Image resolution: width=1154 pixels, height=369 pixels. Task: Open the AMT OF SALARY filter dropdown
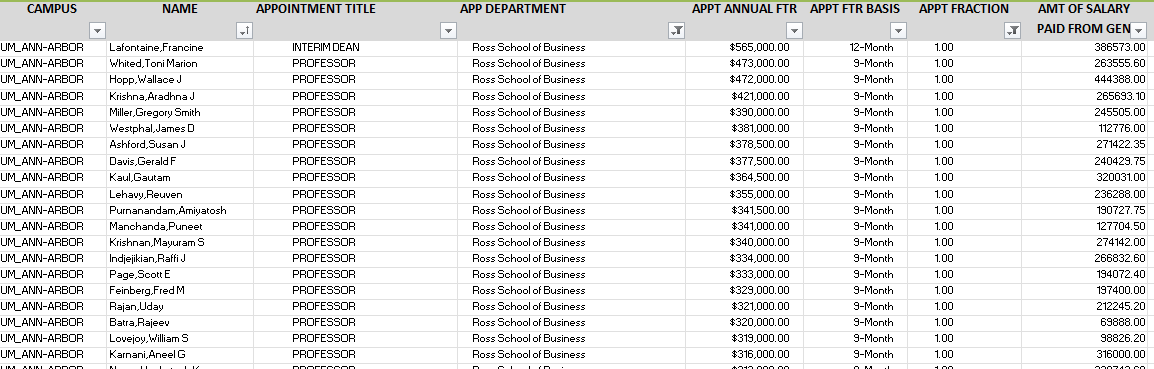(1139, 30)
